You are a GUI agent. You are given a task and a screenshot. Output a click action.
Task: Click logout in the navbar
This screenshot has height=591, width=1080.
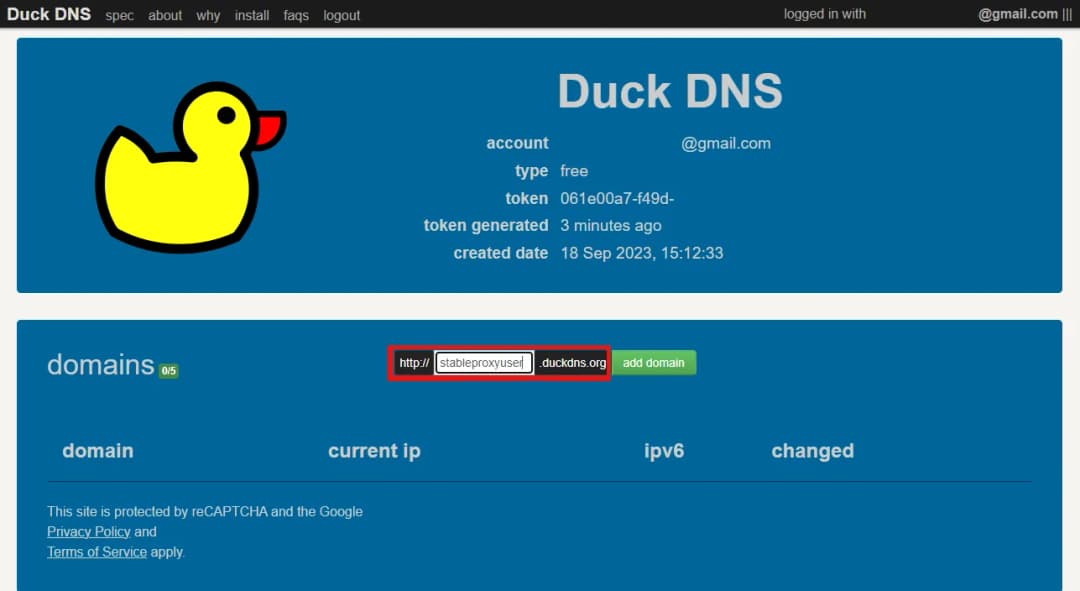point(341,15)
